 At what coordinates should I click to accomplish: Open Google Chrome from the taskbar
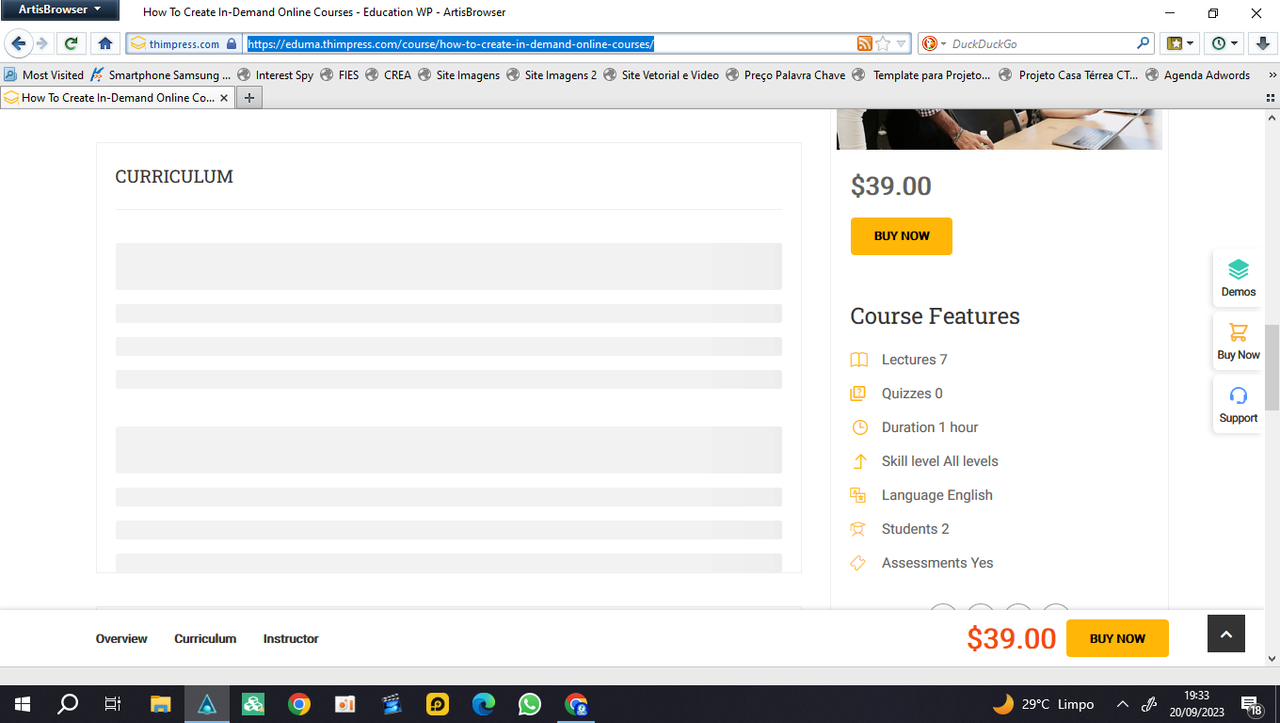point(299,704)
